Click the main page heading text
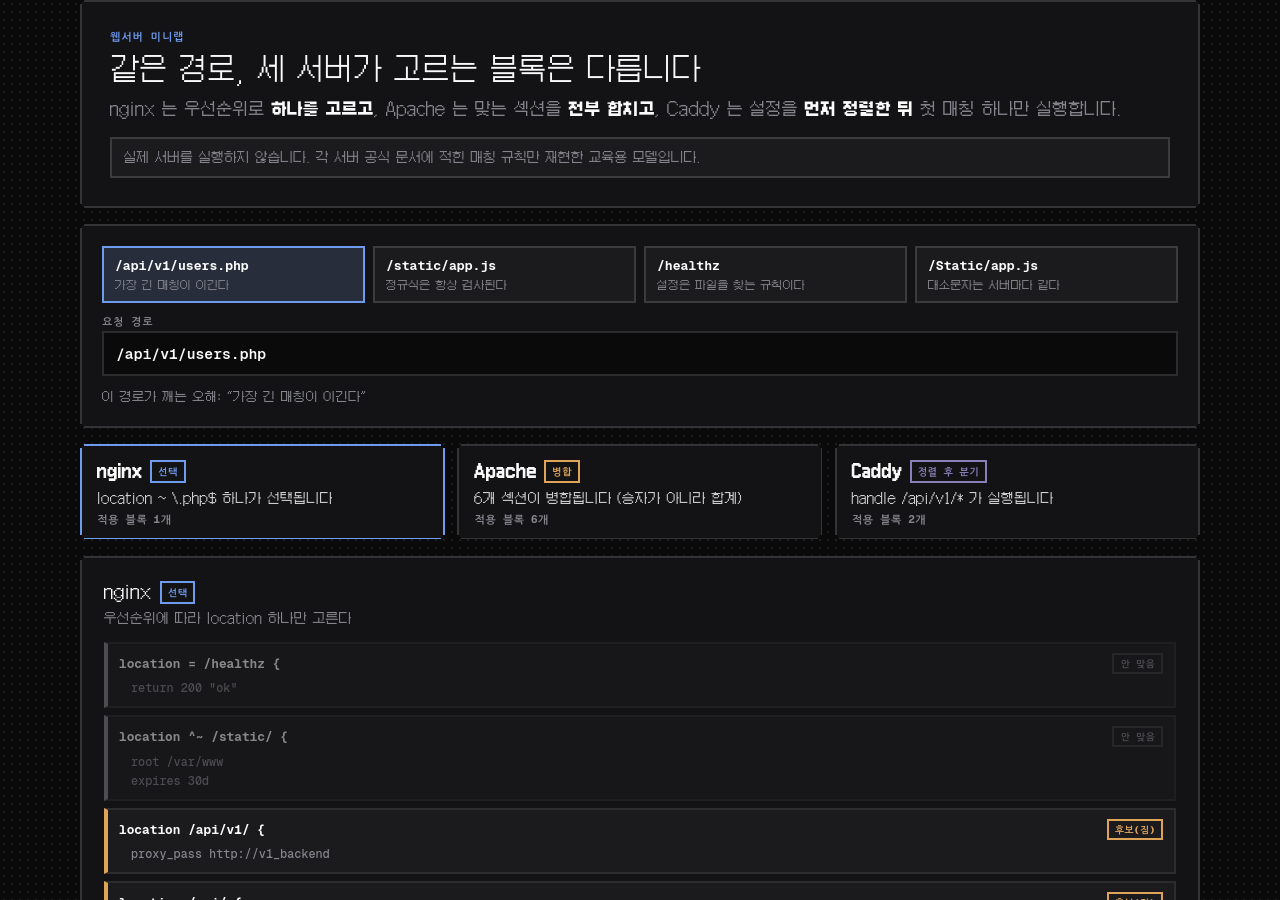Image resolution: width=1280 pixels, height=900 pixels. point(405,68)
